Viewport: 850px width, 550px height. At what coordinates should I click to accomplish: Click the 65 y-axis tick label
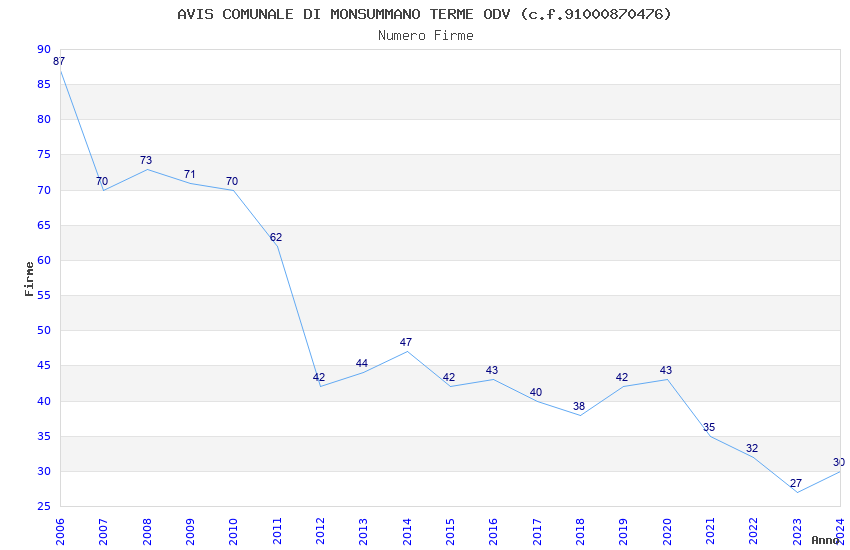[44, 225]
